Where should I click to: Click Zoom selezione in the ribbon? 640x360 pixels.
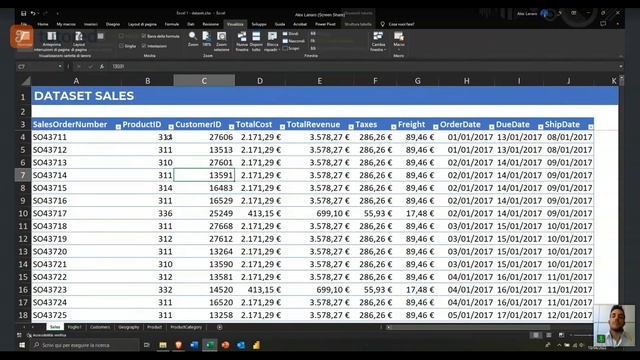(x=221, y=42)
